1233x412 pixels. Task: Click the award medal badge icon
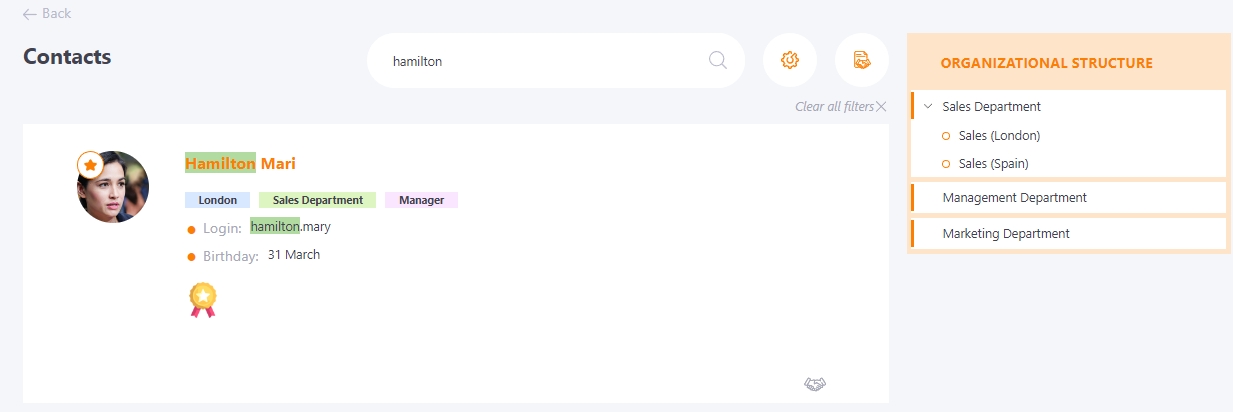click(x=203, y=299)
